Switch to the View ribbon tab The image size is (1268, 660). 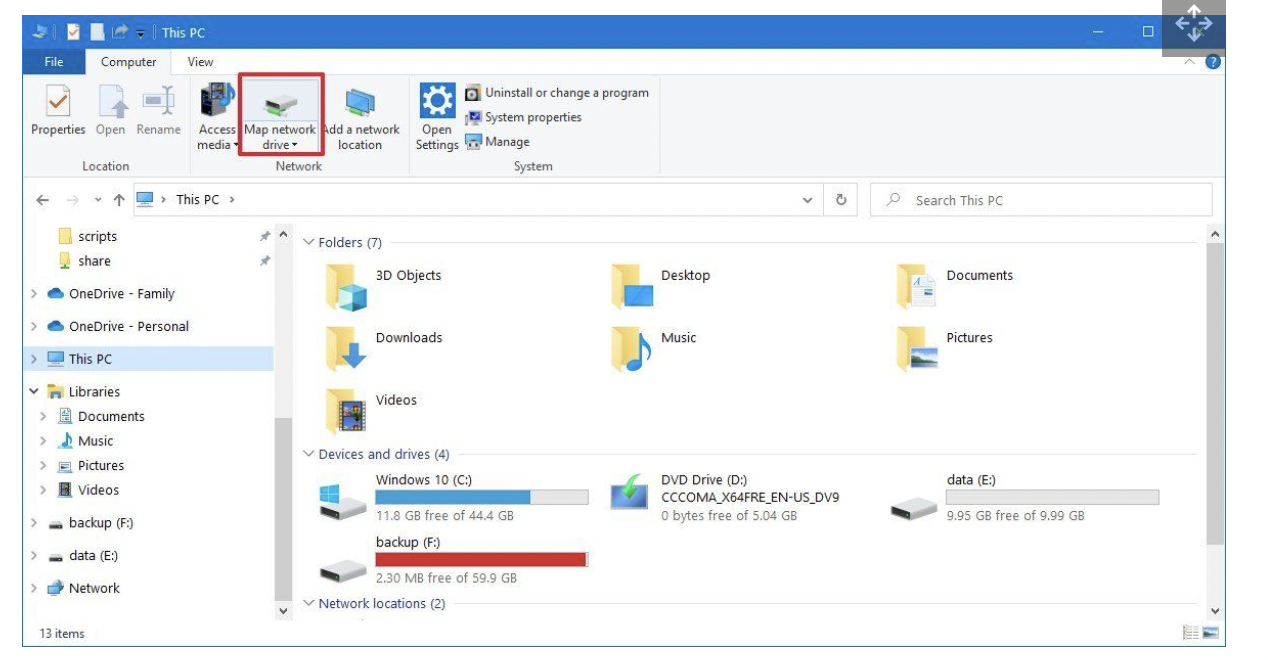point(200,62)
